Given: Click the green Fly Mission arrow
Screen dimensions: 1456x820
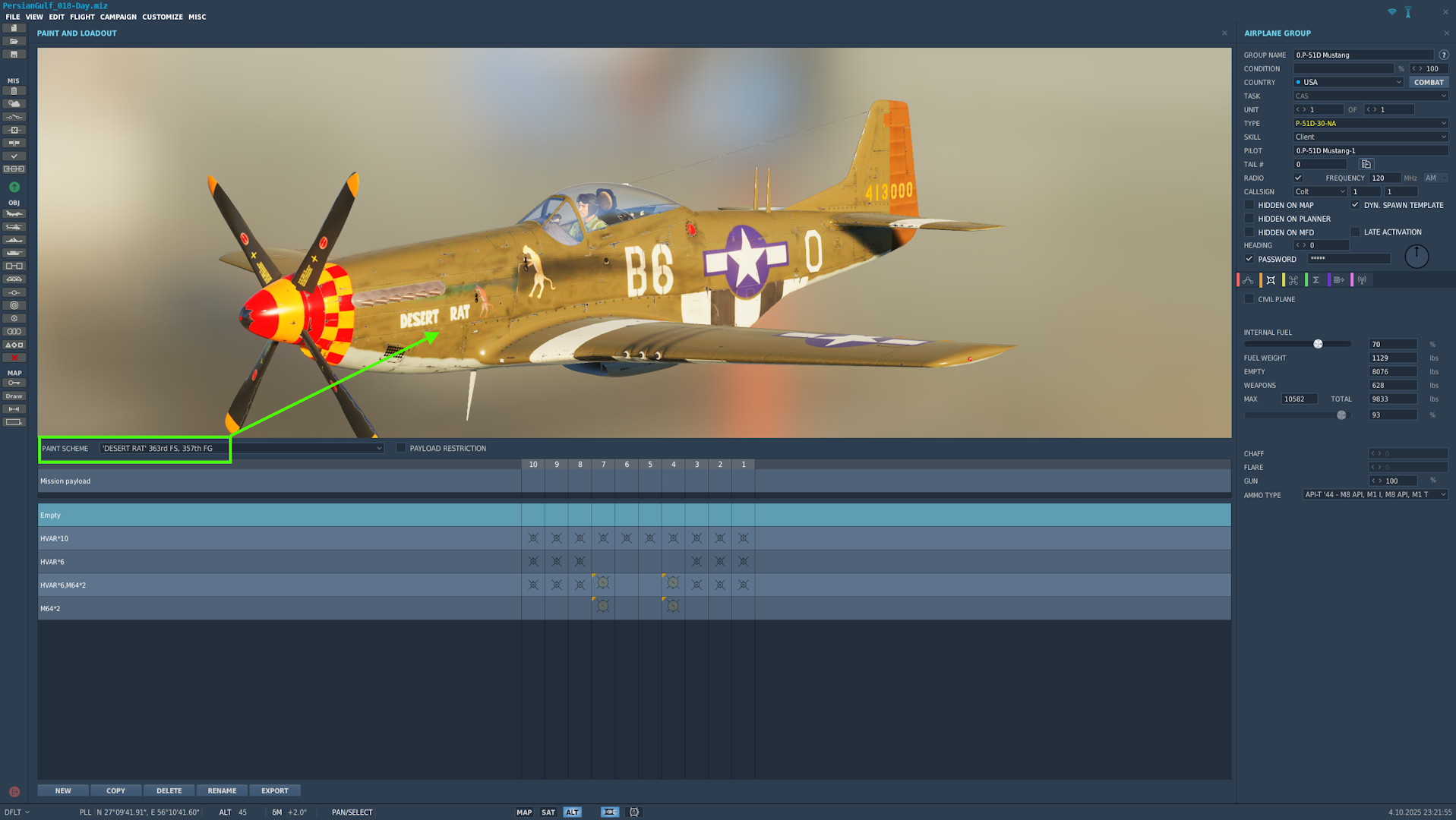Looking at the screenshot, I should tap(14, 187).
